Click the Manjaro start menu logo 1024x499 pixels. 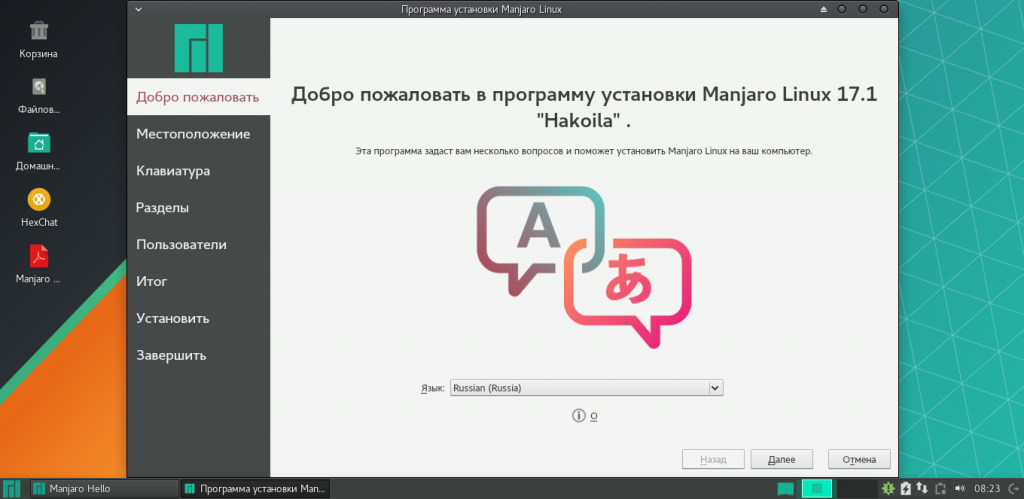[12, 488]
